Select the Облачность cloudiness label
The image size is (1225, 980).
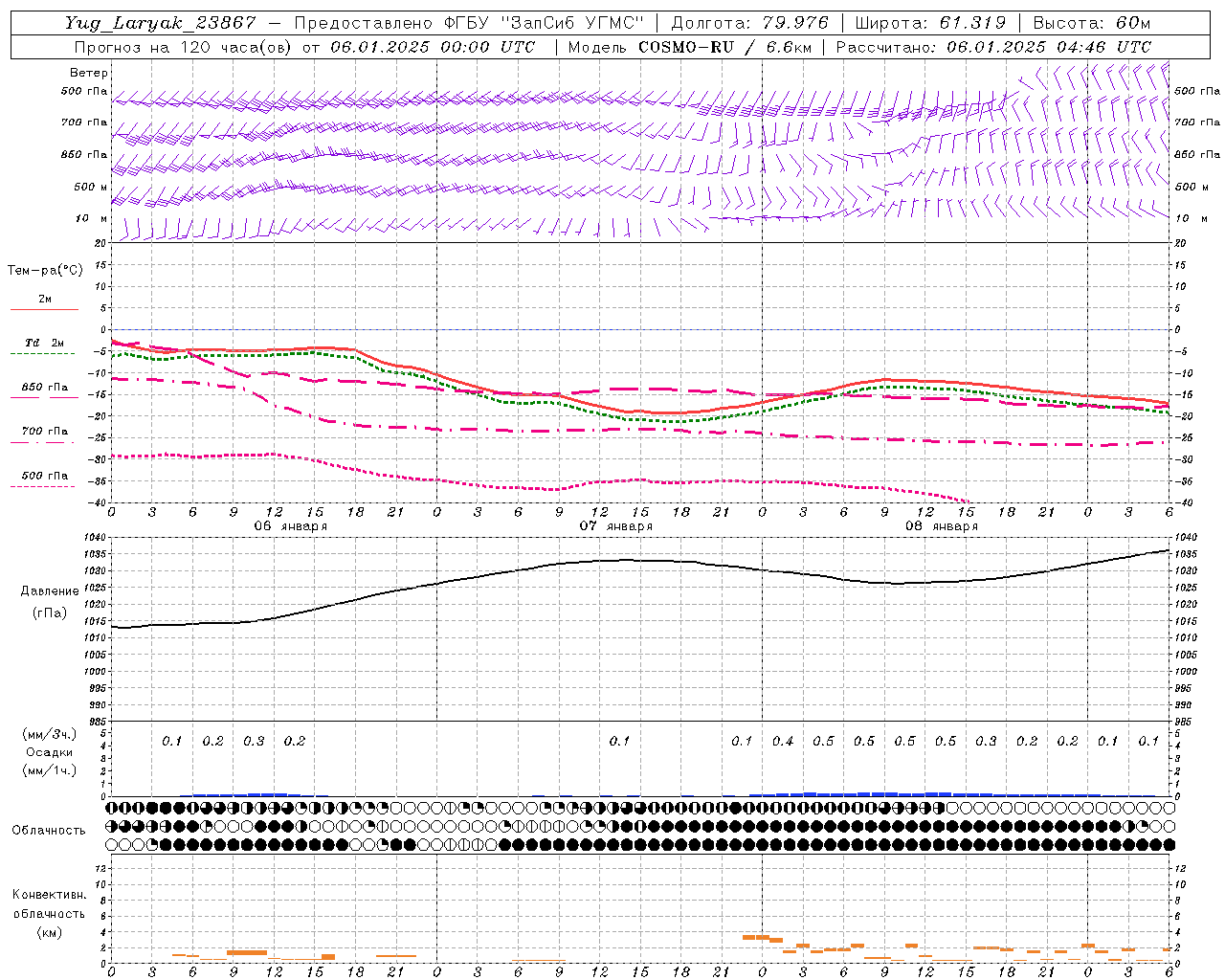point(49,831)
